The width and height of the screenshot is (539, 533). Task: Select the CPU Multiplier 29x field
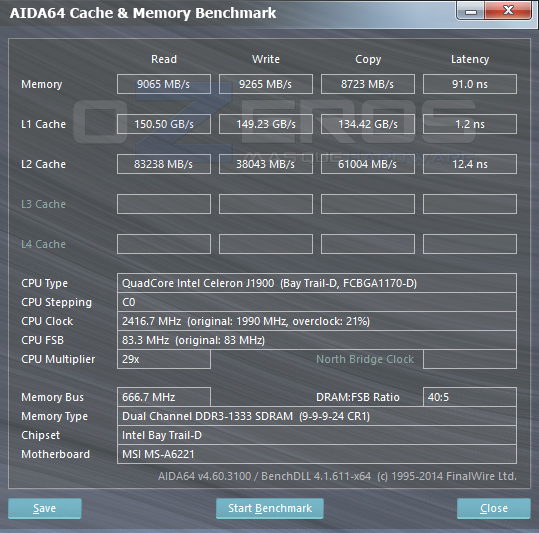click(x=164, y=359)
